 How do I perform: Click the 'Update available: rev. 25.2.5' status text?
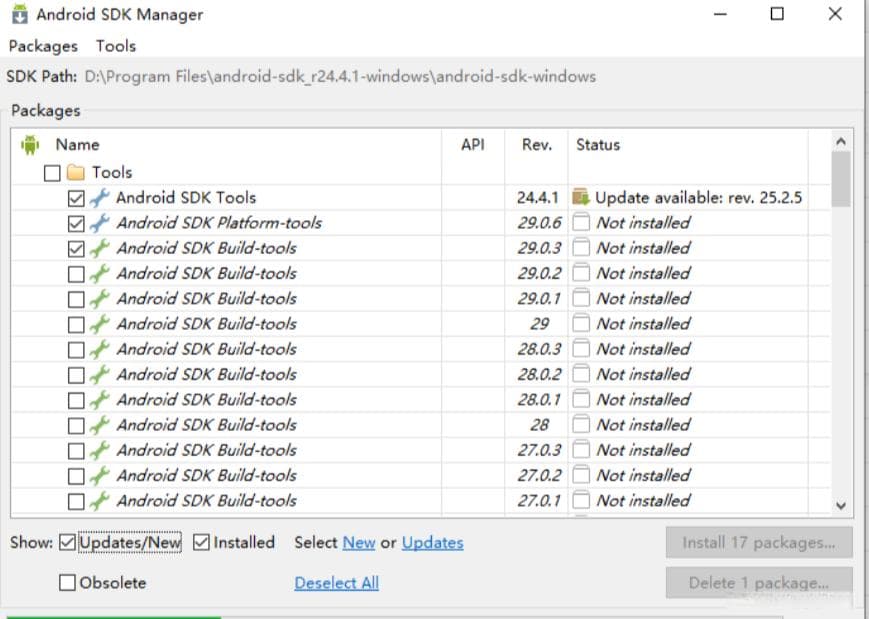click(x=698, y=198)
